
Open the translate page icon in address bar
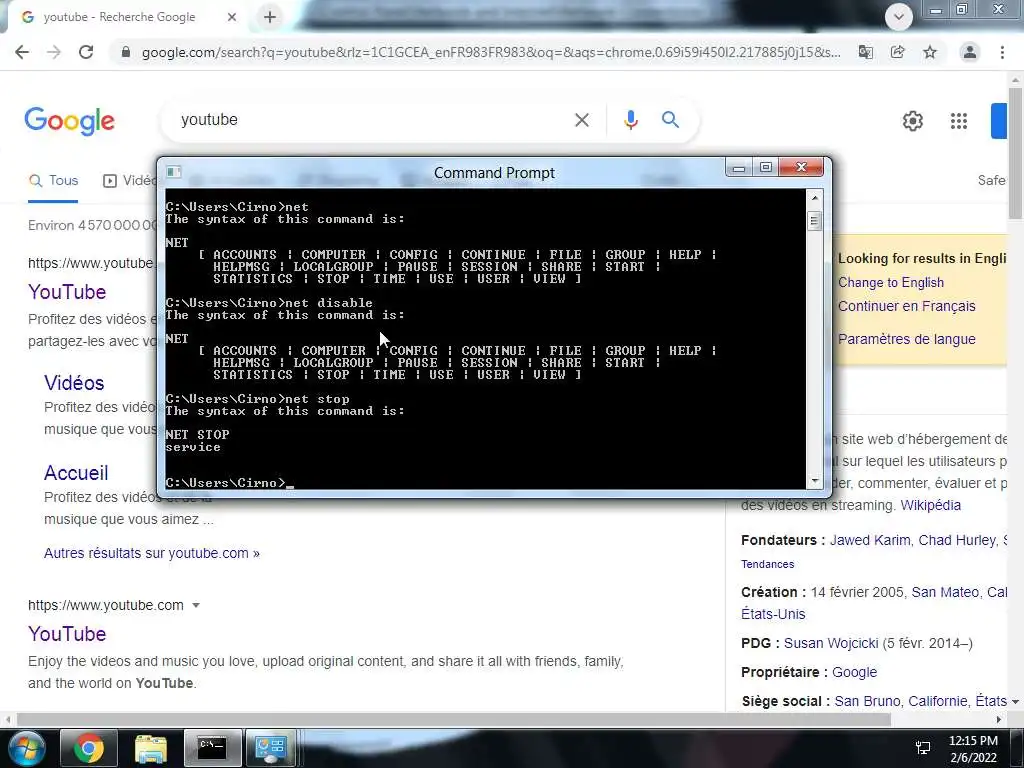[x=866, y=52]
